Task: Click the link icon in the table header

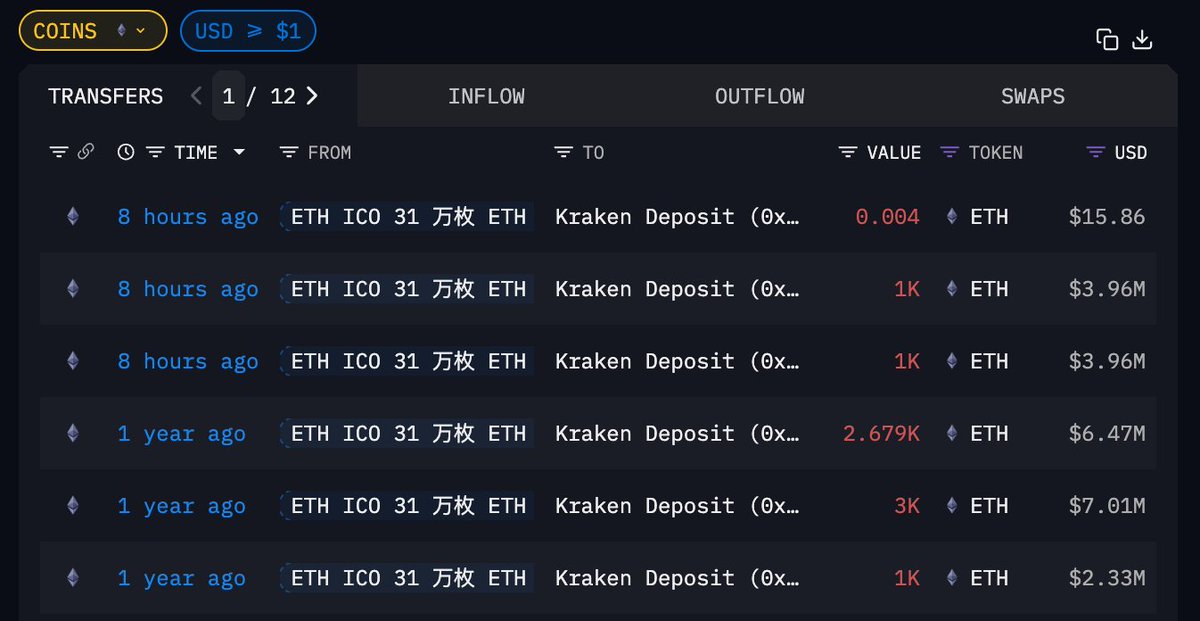Action: coord(86,152)
